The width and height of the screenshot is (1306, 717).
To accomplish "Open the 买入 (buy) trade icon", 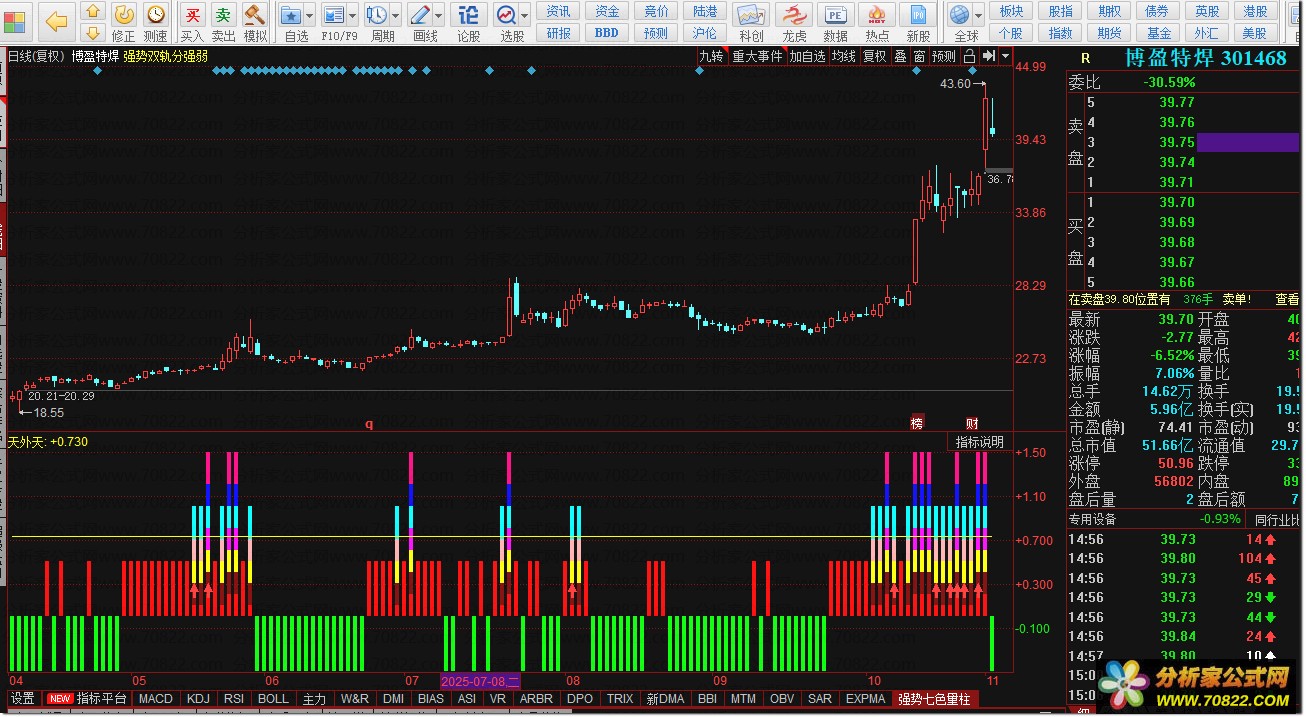I will point(192,22).
